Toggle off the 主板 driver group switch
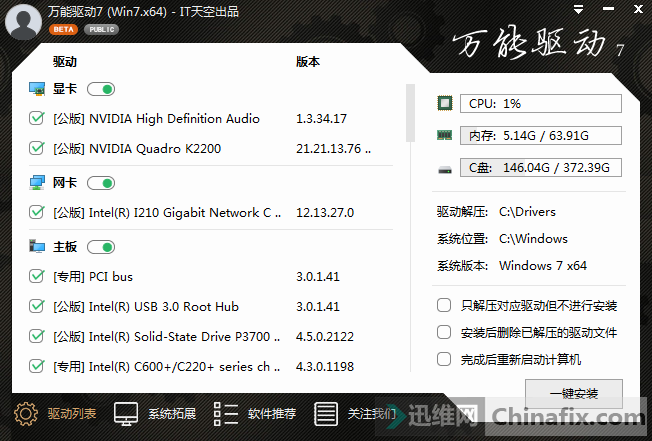Image resolution: width=652 pixels, height=441 pixels. 101,247
